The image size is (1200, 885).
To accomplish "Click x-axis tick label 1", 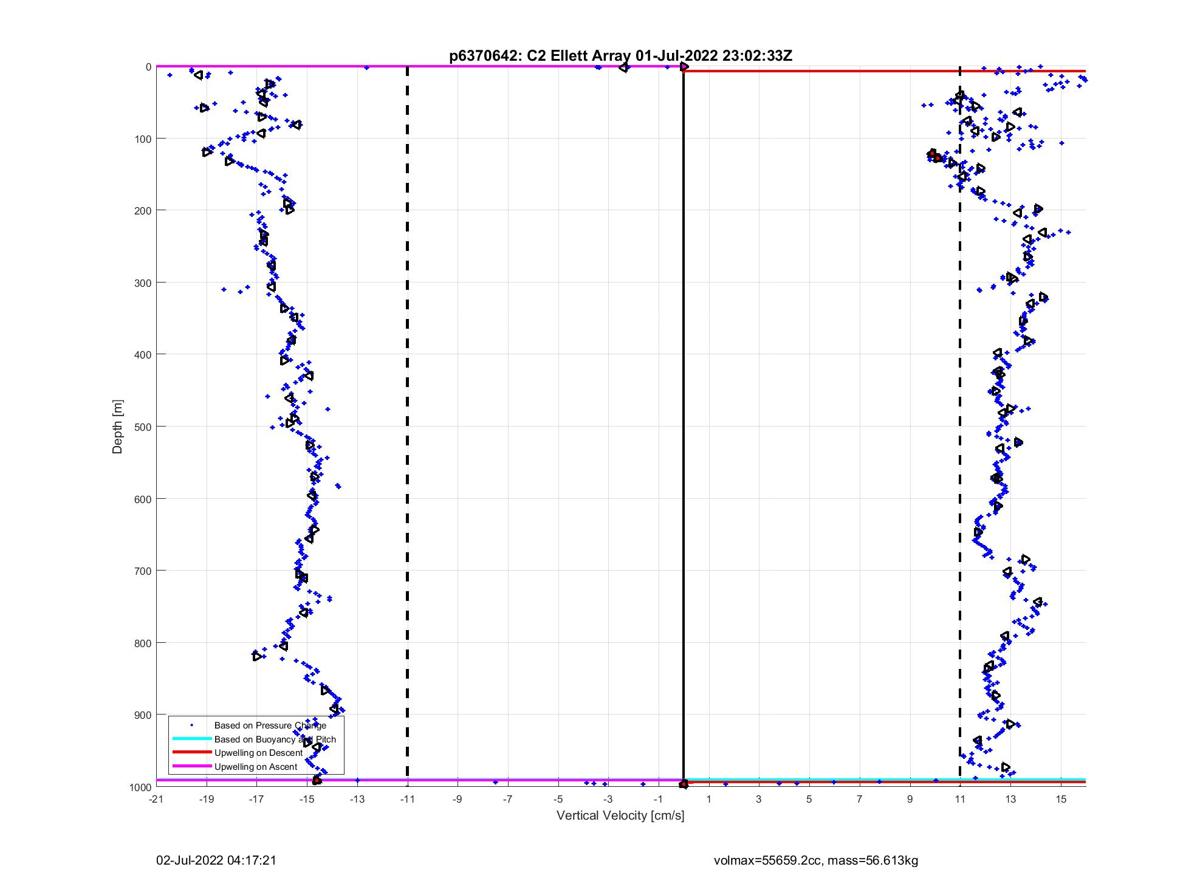I will coord(709,799).
